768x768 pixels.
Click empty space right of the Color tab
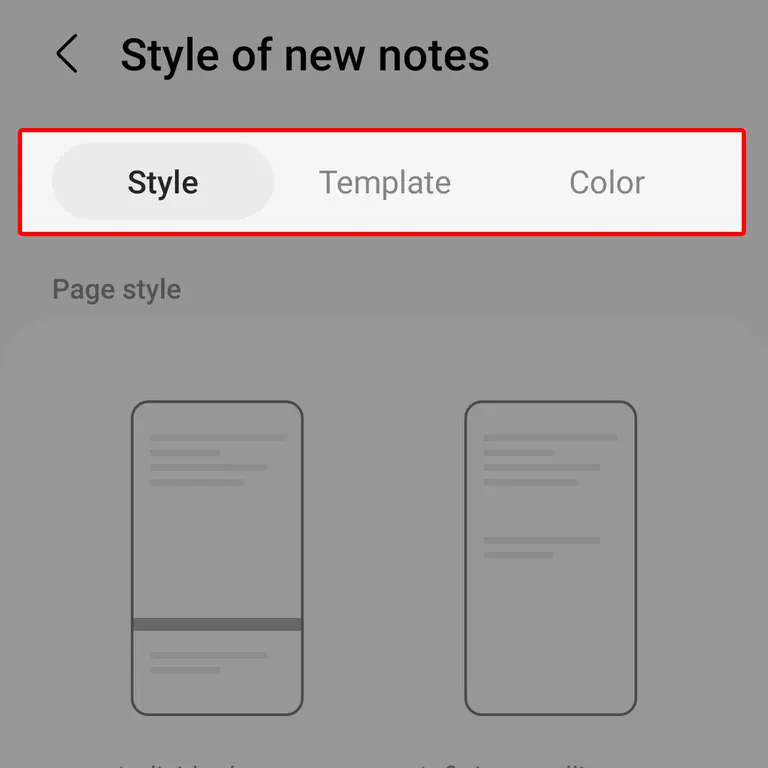point(696,182)
